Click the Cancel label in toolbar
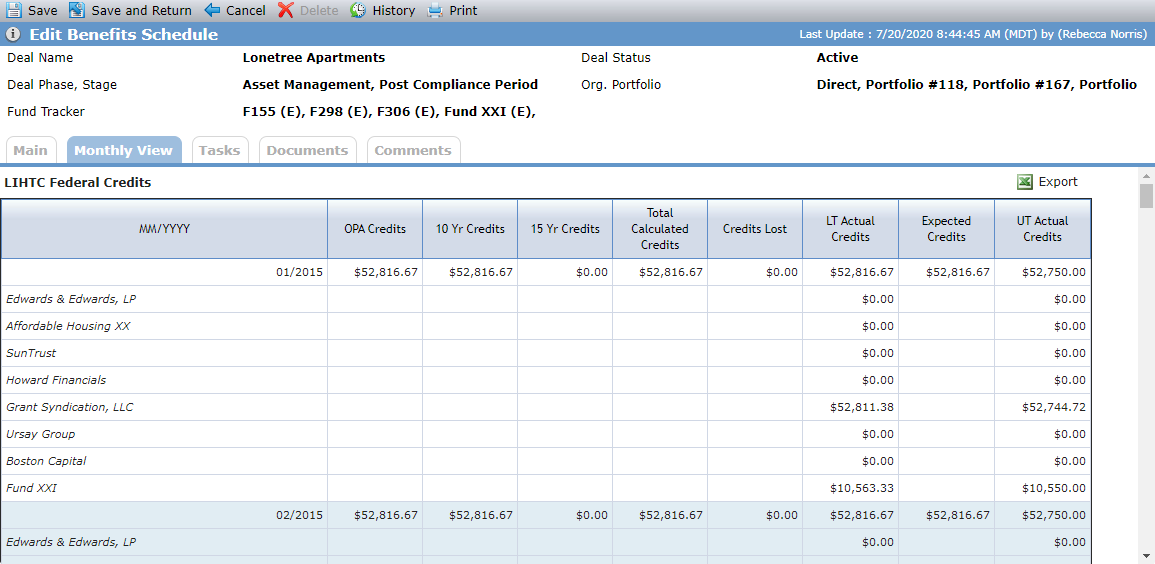The width and height of the screenshot is (1155, 564). 246,10
